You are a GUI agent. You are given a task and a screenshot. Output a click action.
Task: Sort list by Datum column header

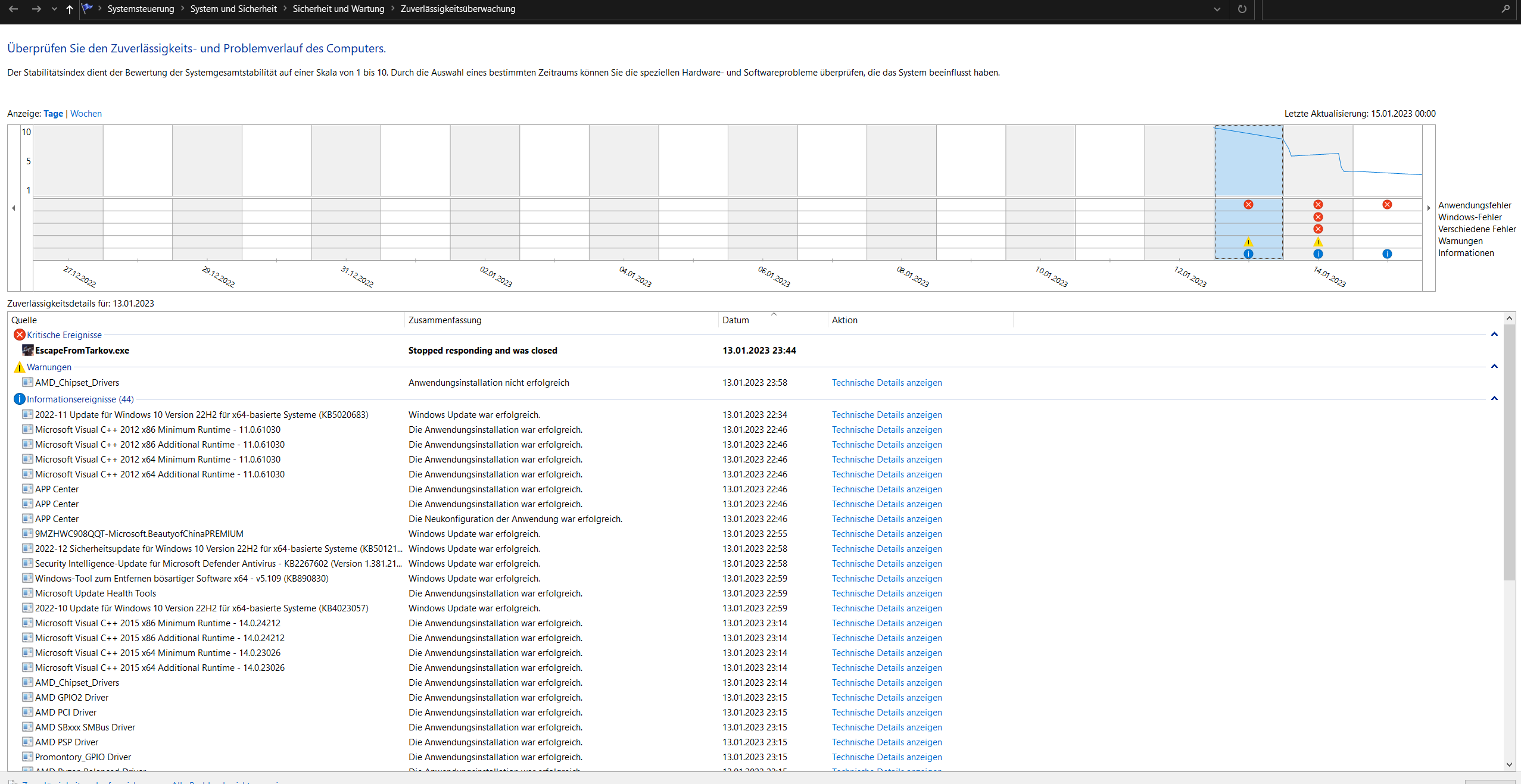point(735,320)
